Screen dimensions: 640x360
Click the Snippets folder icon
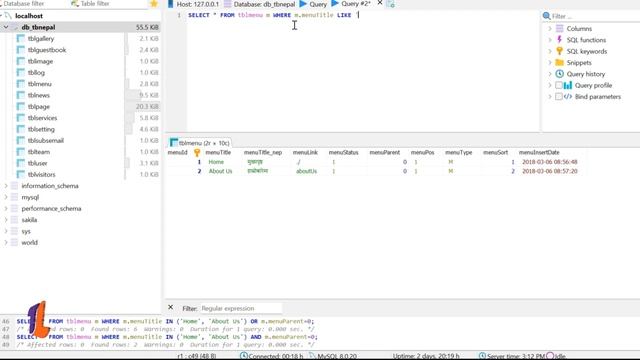tap(560, 62)
